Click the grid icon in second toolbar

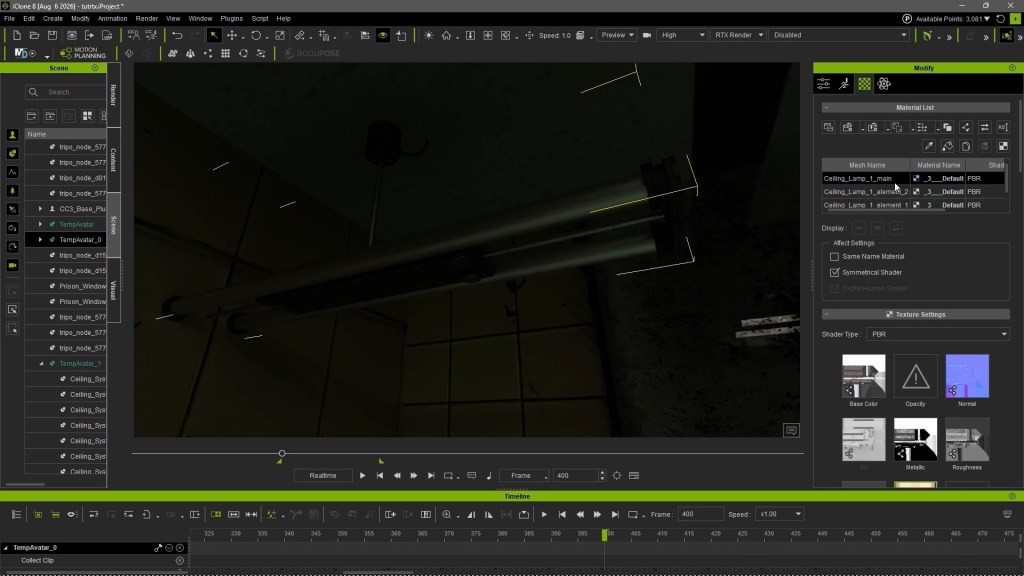click(x=225, y=54)
